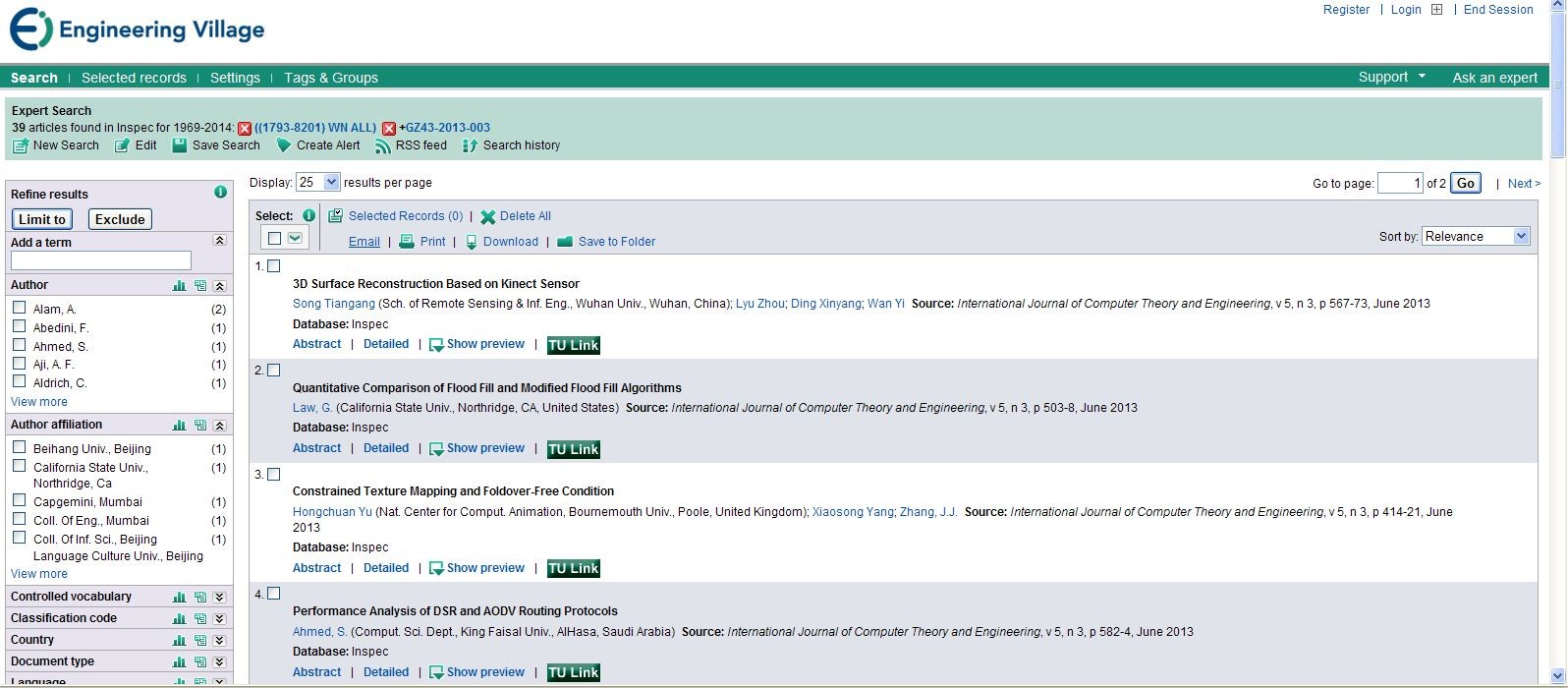Click the Print printer icon
The image size is (1568, 688).
pyautogui.click(x=407, y=242)
